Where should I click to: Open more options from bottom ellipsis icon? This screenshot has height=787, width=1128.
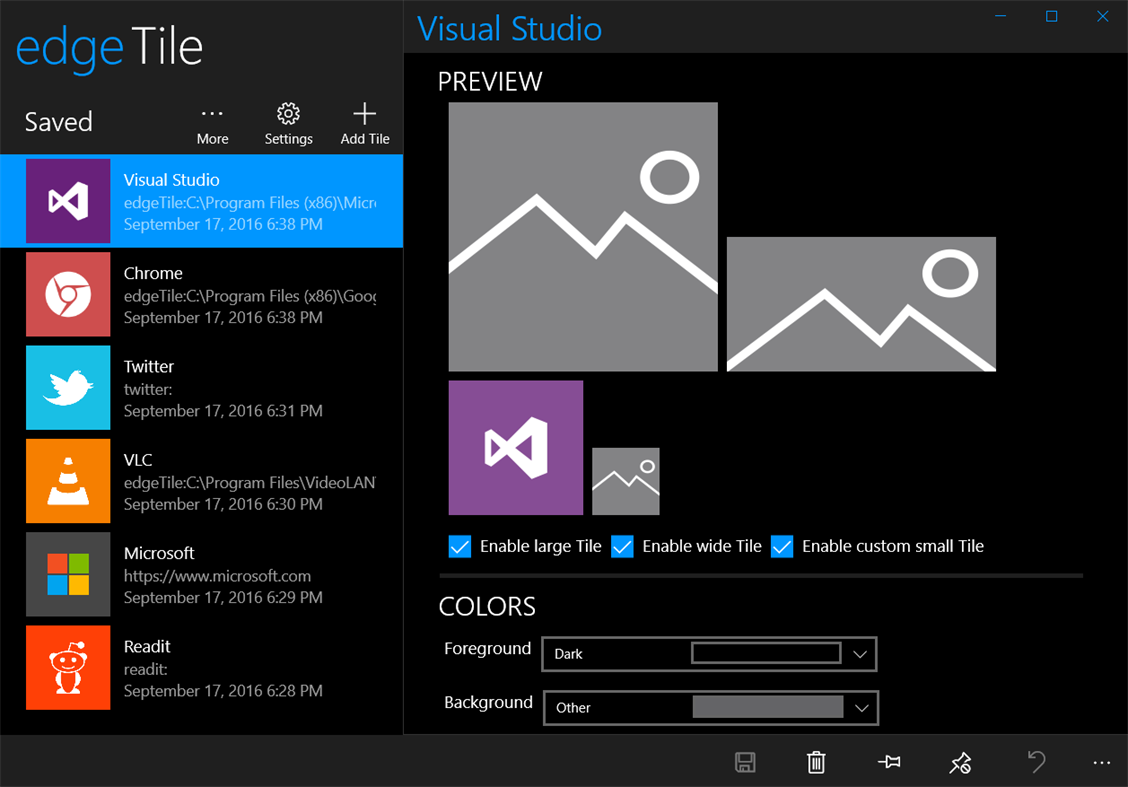coord(1101,762)
